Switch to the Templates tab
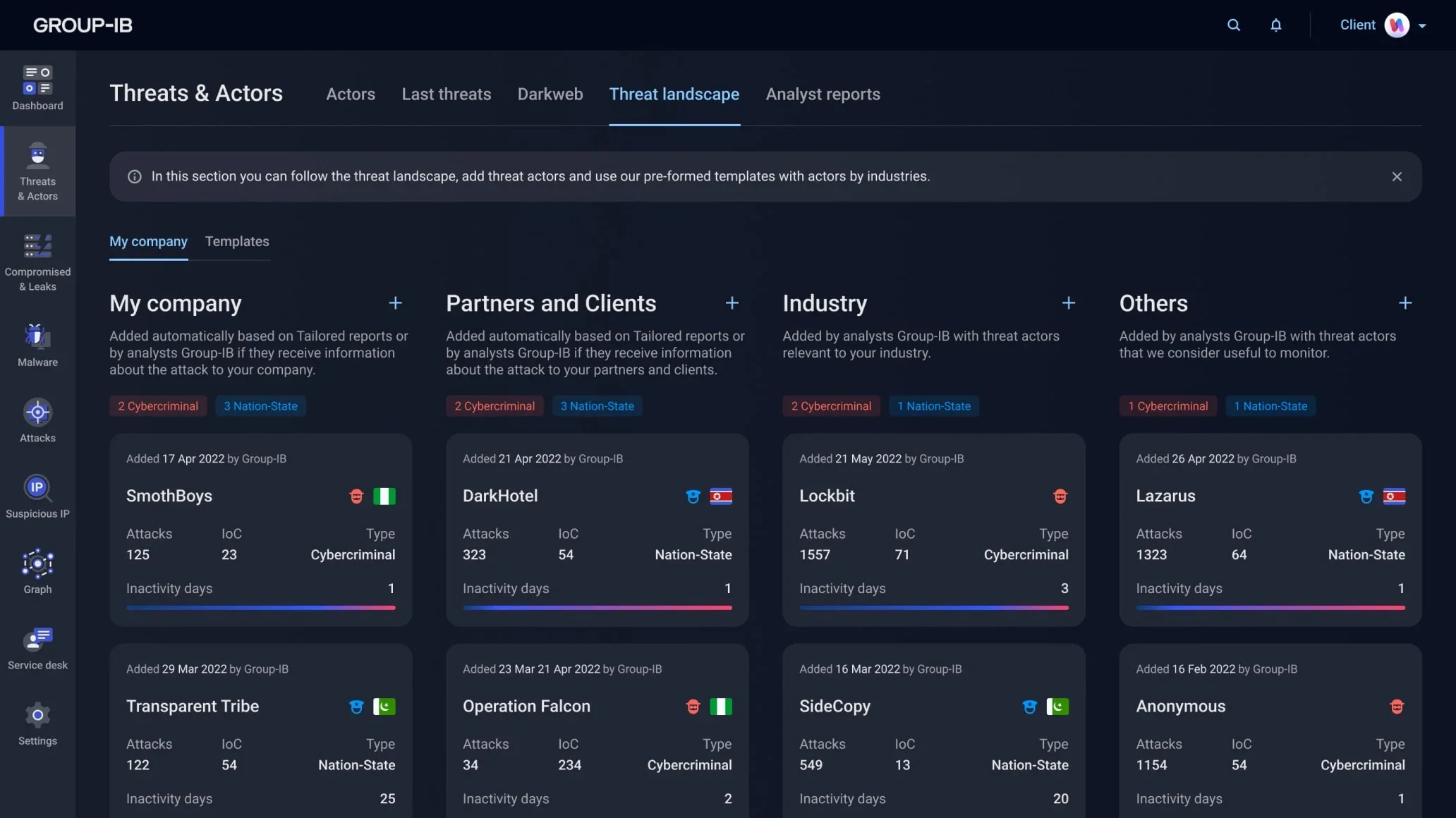 point(236,242)
